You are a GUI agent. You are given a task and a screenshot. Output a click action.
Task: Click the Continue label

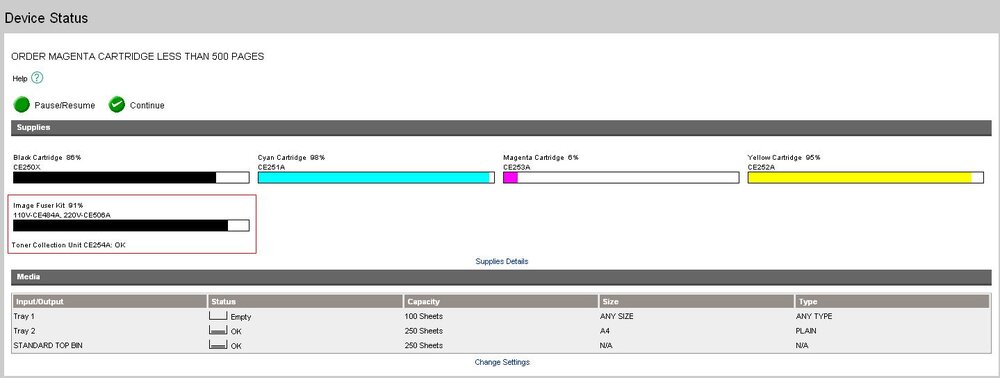tap(147, 105)
